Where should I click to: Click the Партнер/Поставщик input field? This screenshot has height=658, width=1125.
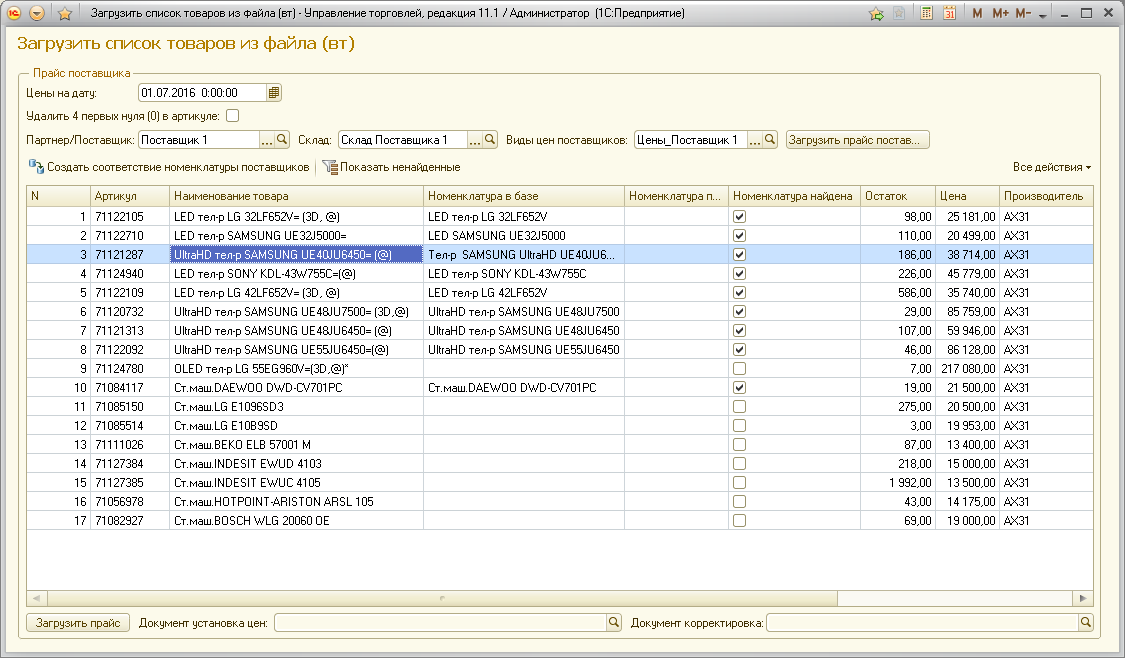coord(199,140)
